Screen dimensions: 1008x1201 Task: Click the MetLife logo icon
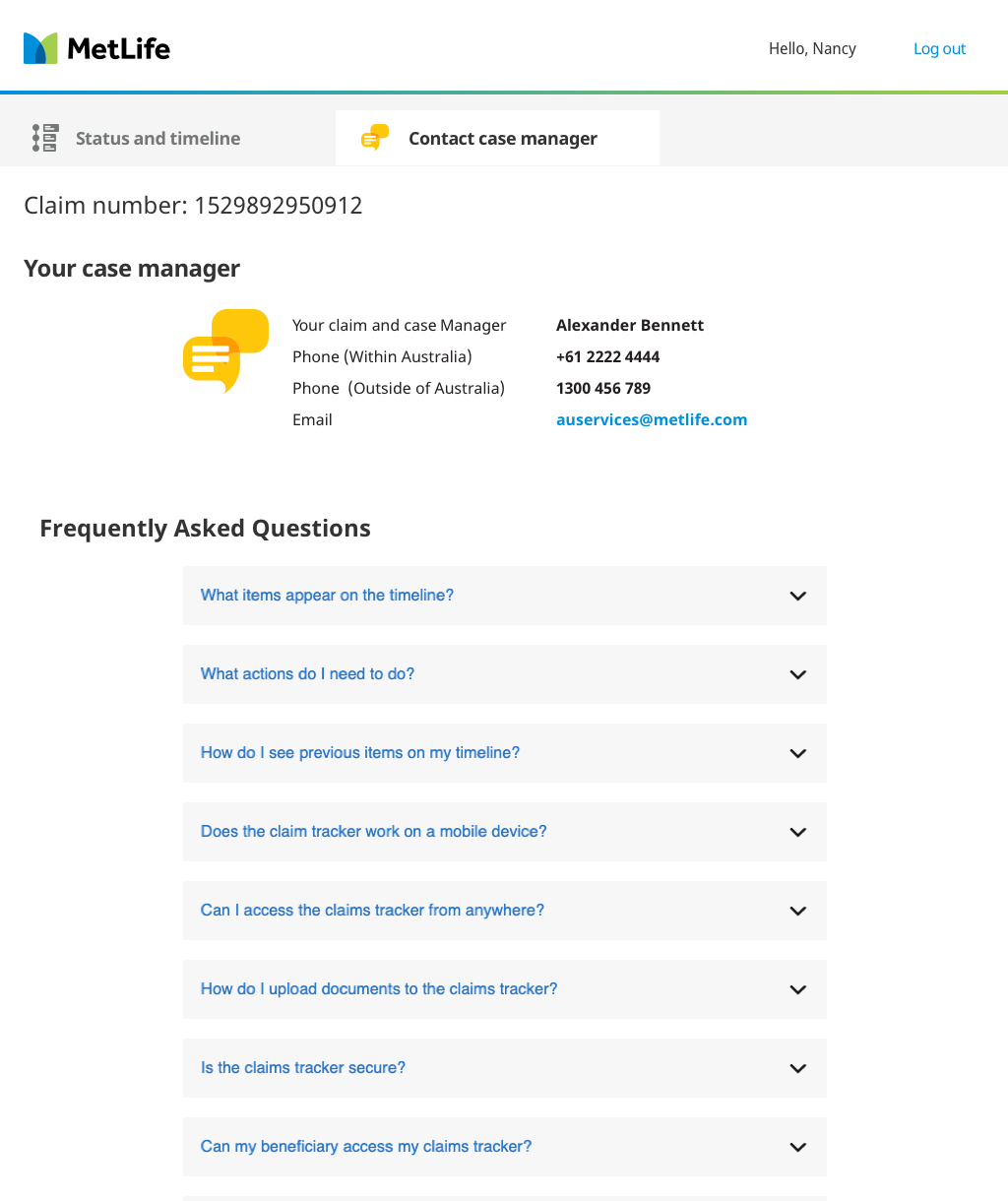click(x=40, y=48)
